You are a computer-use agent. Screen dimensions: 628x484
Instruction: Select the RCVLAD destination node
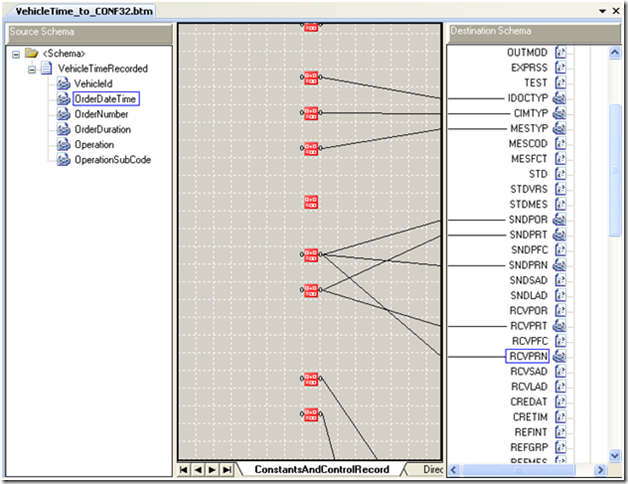[529, 387]
